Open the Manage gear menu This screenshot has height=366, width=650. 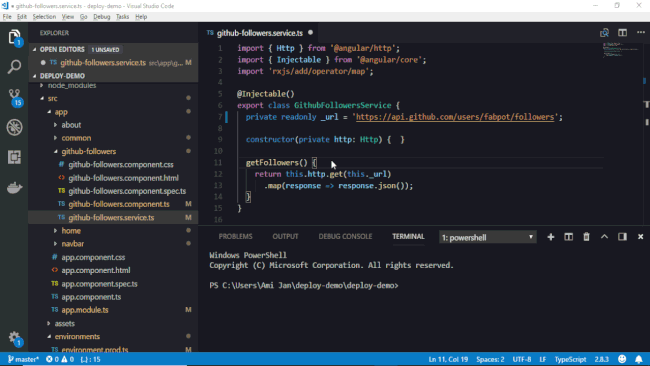point(15,339)
